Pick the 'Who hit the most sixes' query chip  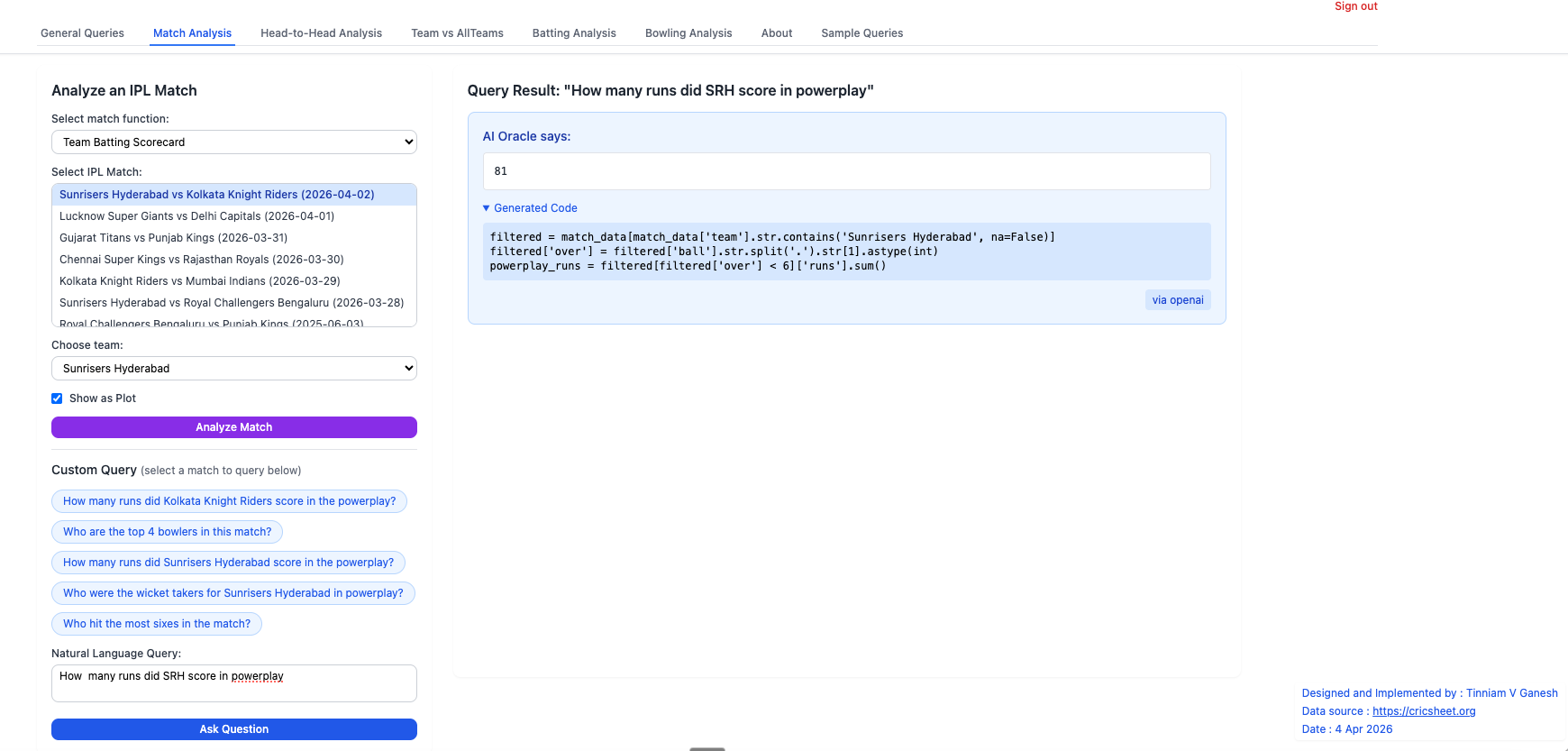click(x=157, y=624)
